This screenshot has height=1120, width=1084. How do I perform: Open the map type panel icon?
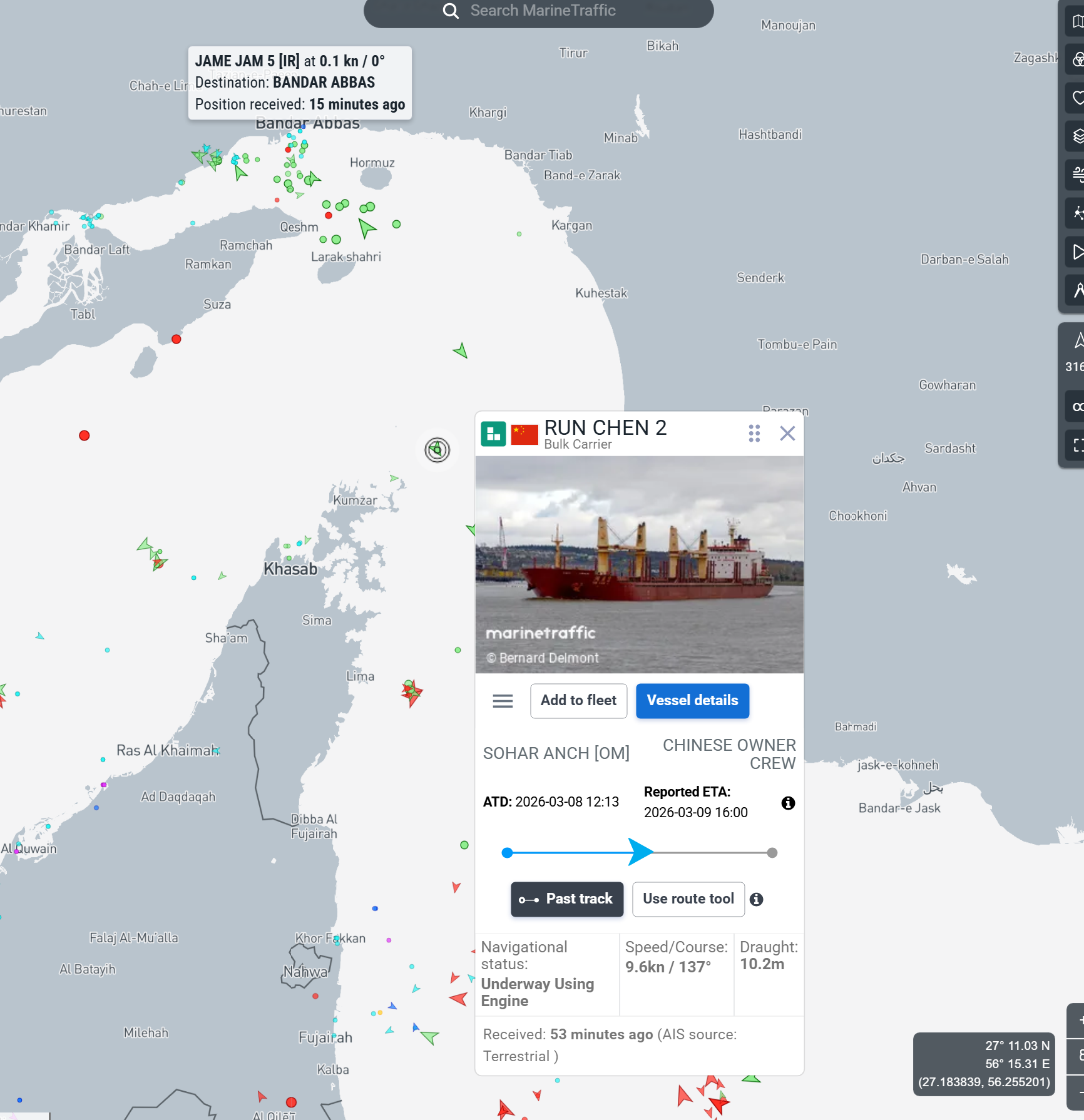1076,21
